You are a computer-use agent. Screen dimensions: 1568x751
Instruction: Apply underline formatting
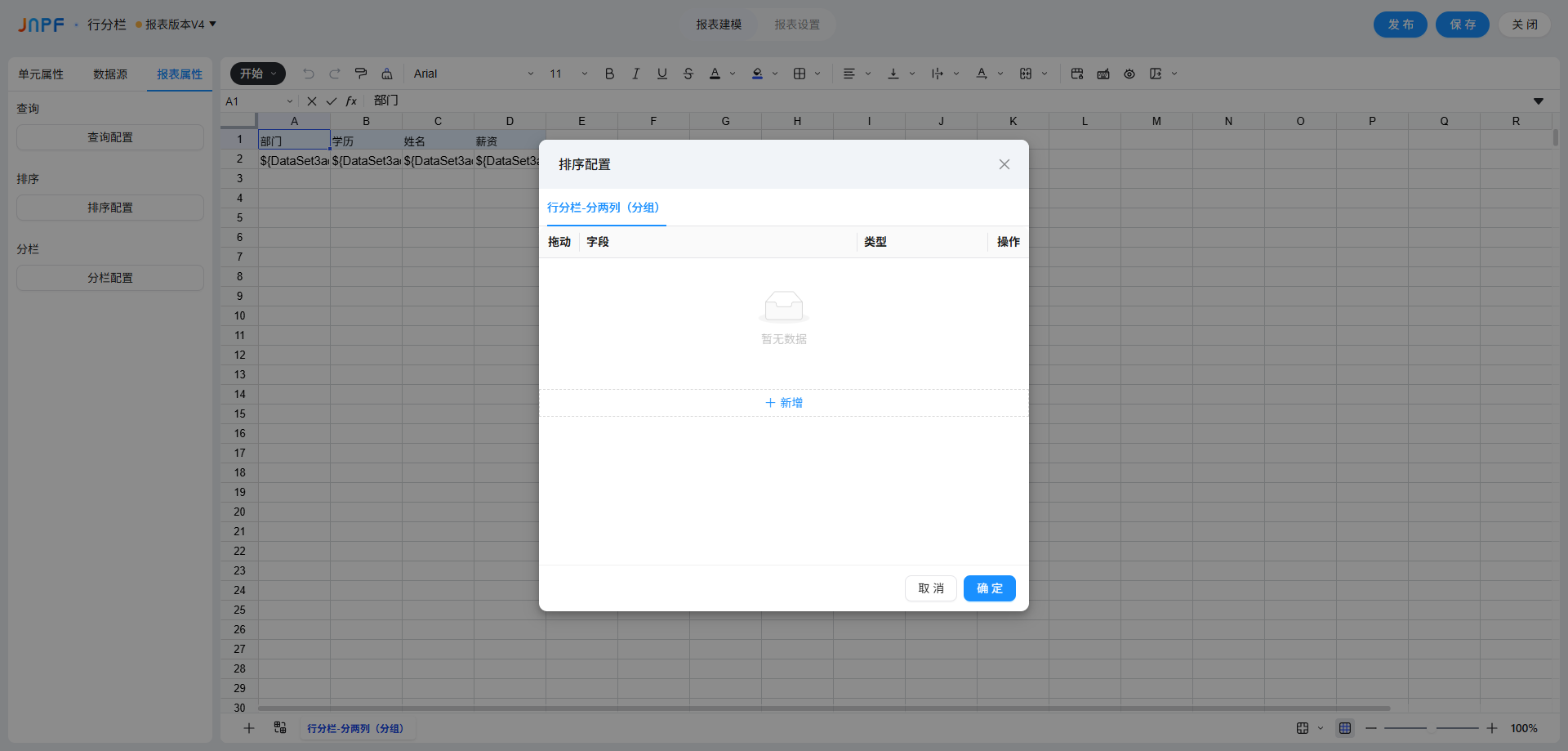[x=661, y=74]
